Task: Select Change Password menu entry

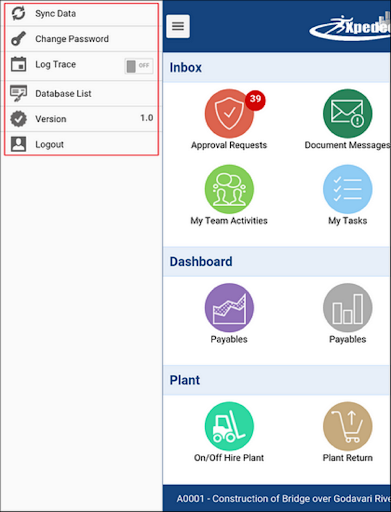Action: [x=81, y=39]
